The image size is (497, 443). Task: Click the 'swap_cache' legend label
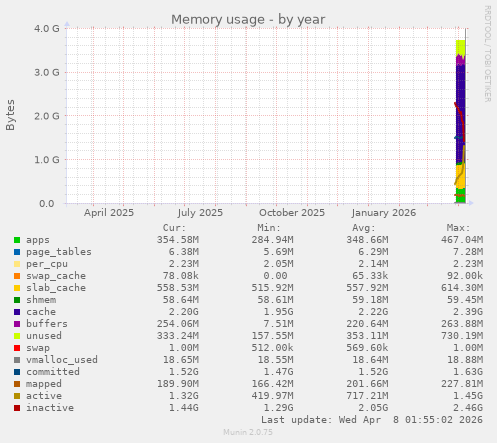point(56,276)
